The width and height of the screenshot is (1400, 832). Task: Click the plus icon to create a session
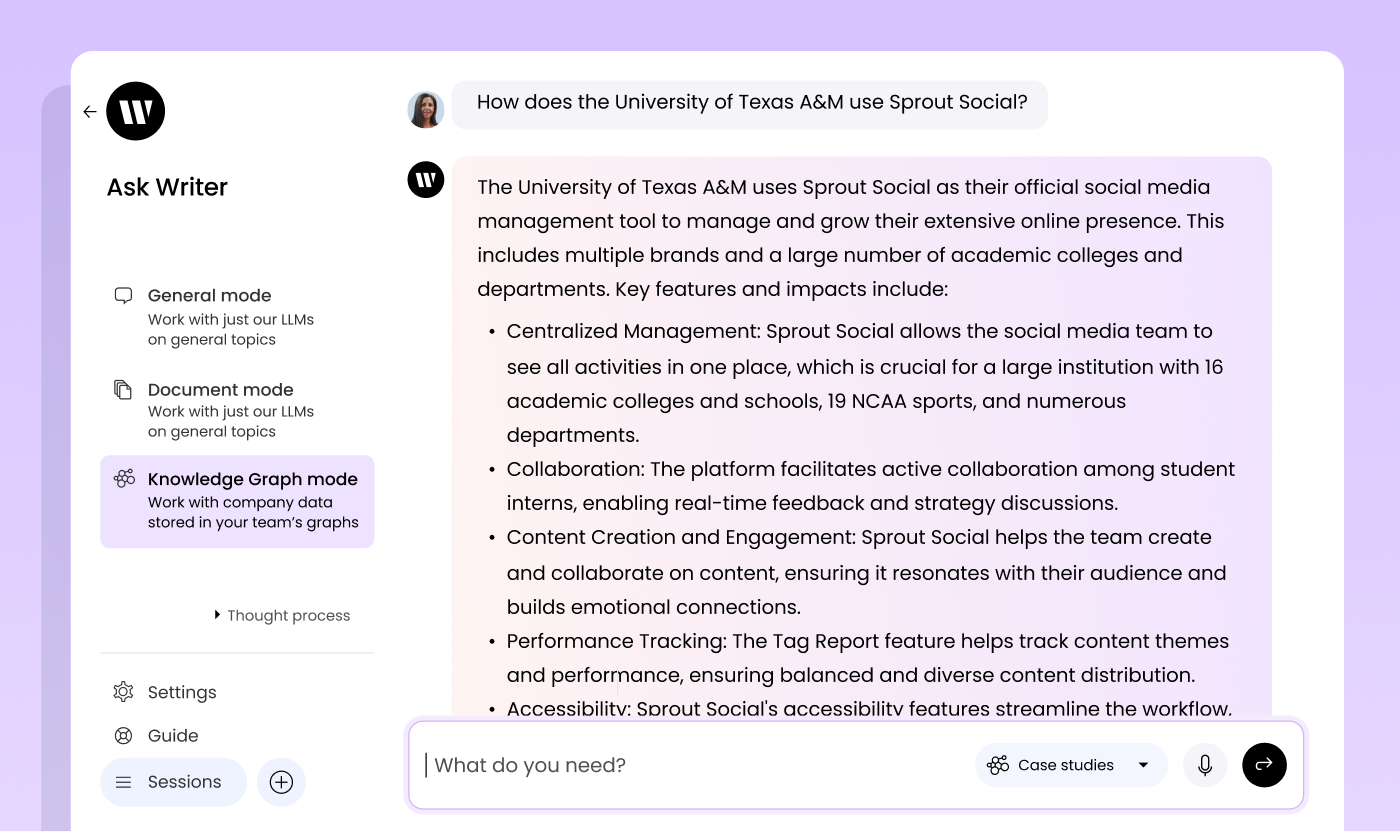(281, 782)
